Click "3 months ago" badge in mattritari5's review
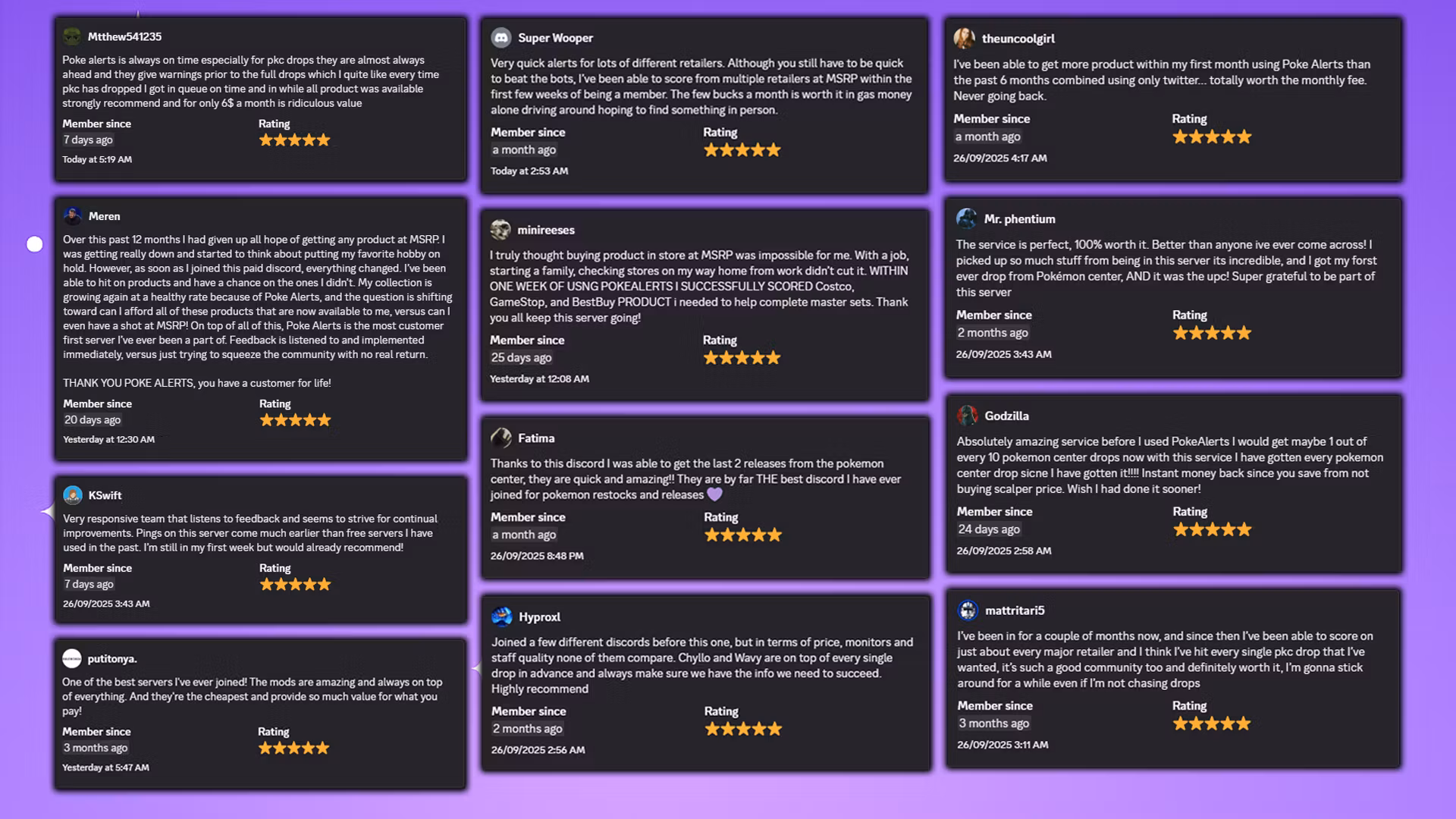 click(x=993, y=723)
